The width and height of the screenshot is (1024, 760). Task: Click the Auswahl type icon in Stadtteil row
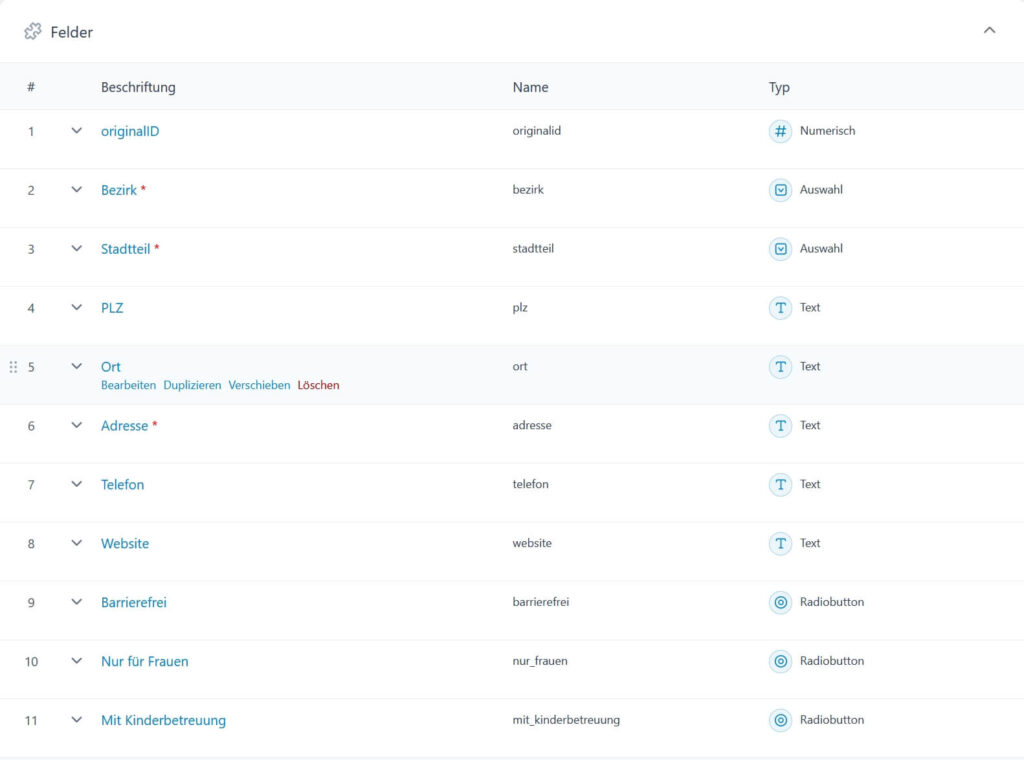tap(780, 249)
